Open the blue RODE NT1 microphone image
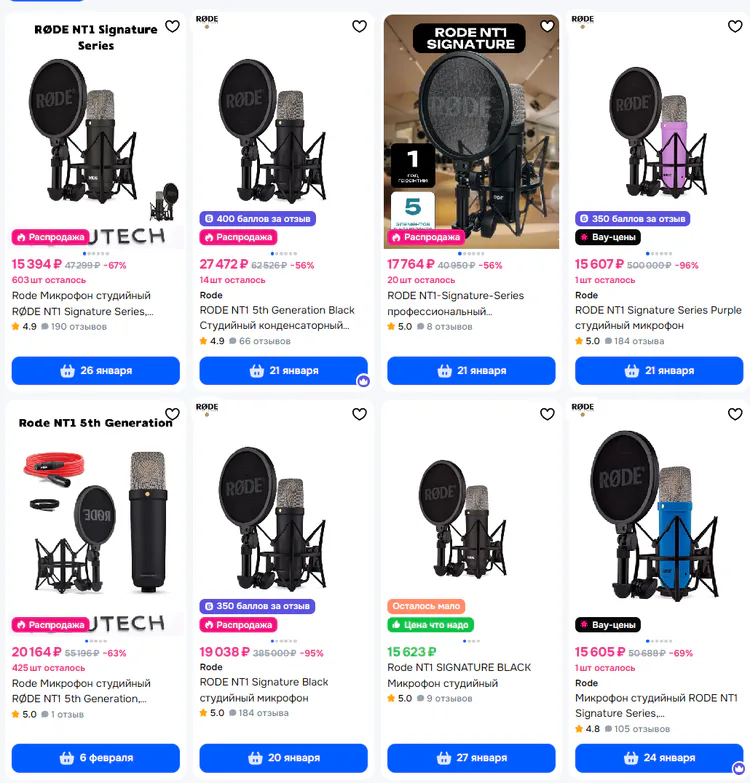The image size is (750, 783). click(659, 517)
